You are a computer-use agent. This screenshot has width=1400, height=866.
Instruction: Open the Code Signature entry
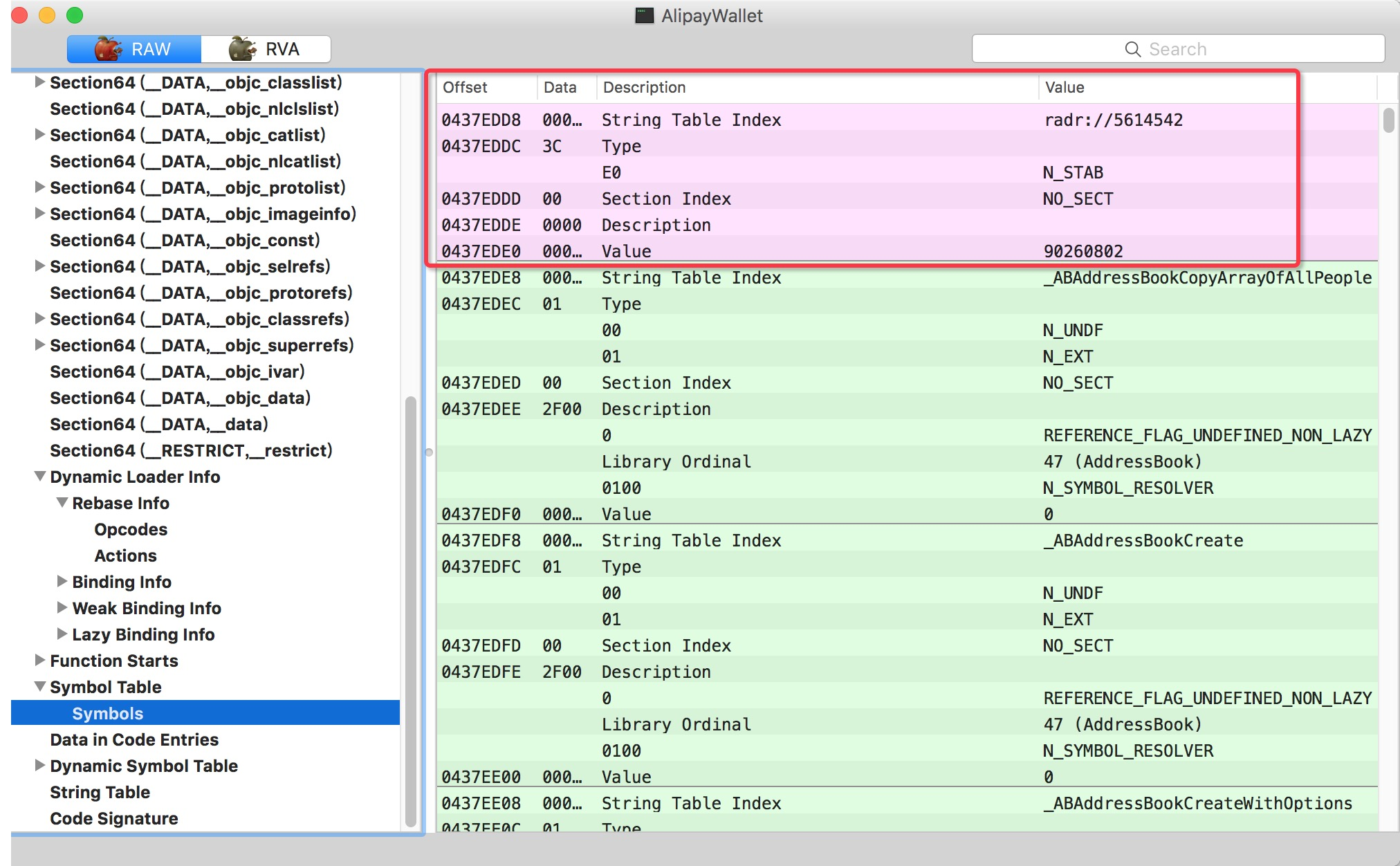pos(113,818)
